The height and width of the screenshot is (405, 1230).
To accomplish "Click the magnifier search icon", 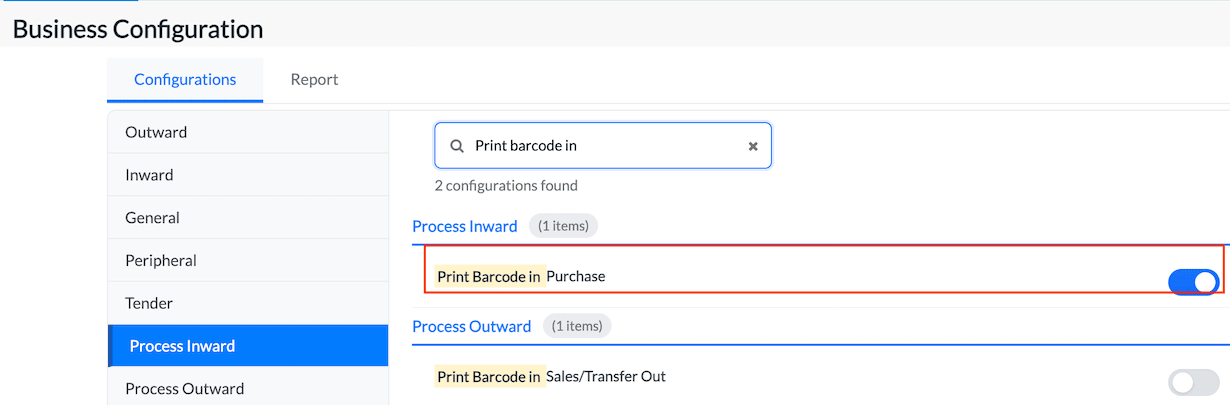I will coord(457,146).
